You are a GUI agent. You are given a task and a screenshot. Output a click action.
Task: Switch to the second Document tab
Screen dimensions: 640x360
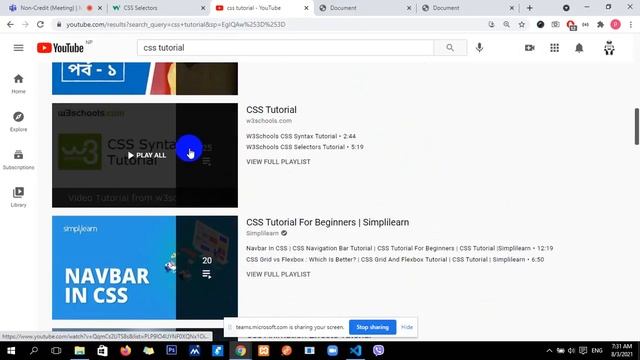pos(464,8)
